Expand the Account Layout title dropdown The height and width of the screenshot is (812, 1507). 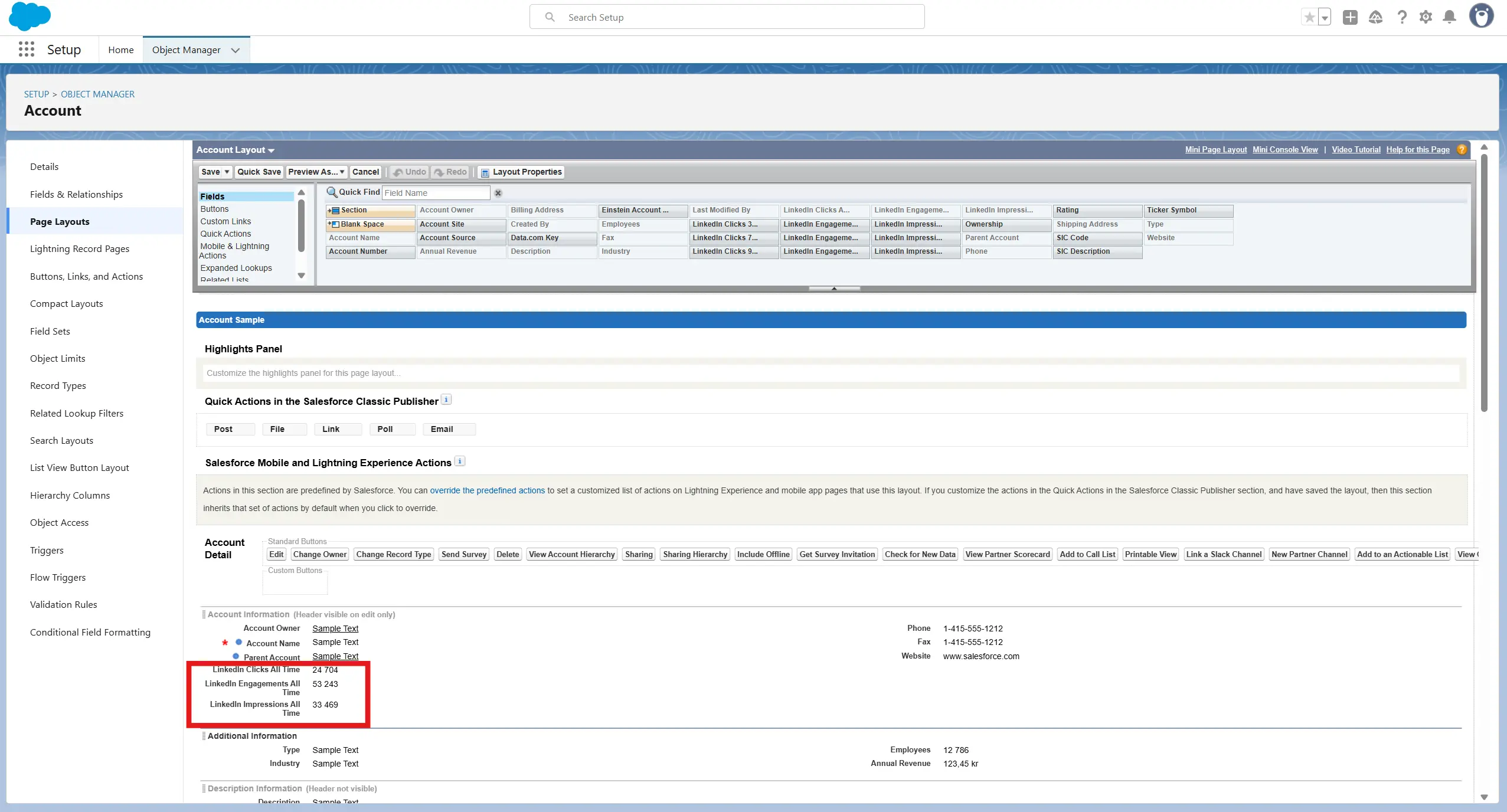click(271, 150)
